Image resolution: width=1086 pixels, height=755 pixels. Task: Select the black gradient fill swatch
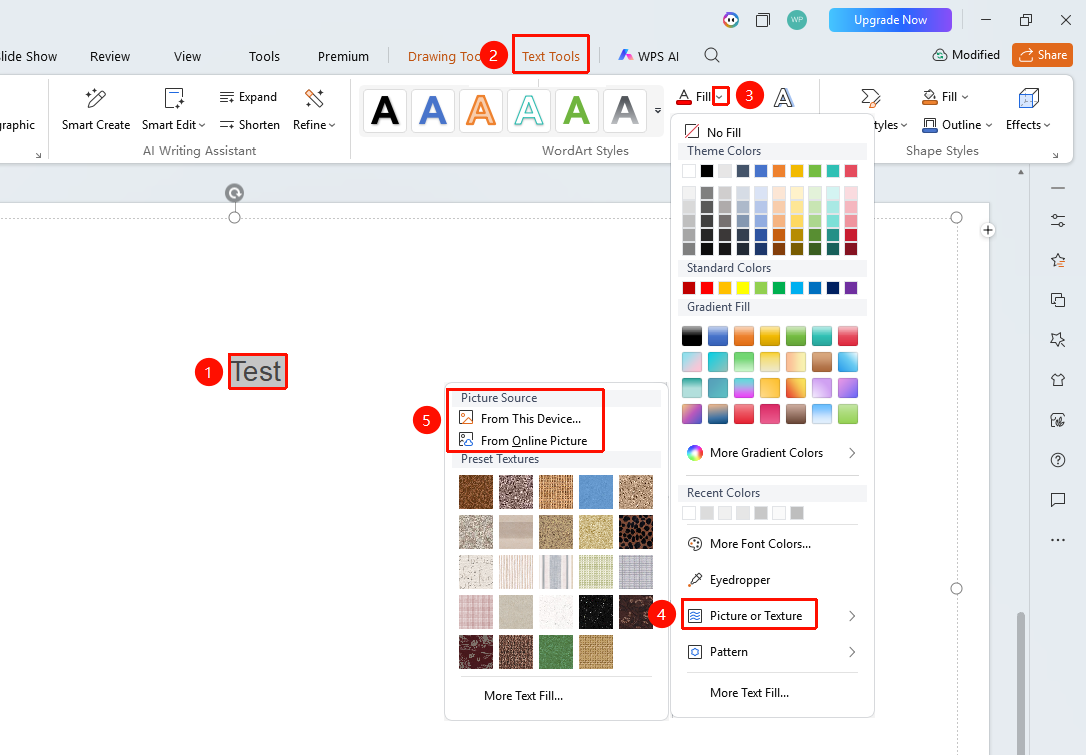(692, 336)
